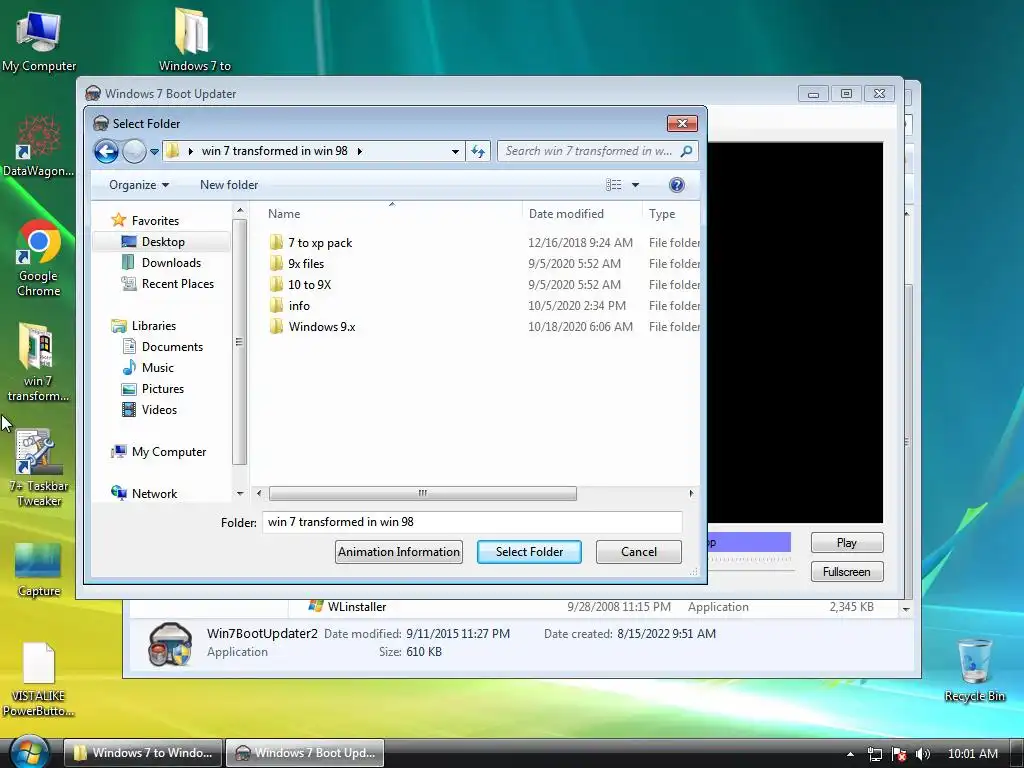Click the file list scroll right arrow
1024x768 pixels.
pyautogui.click(x=692, y=493)
